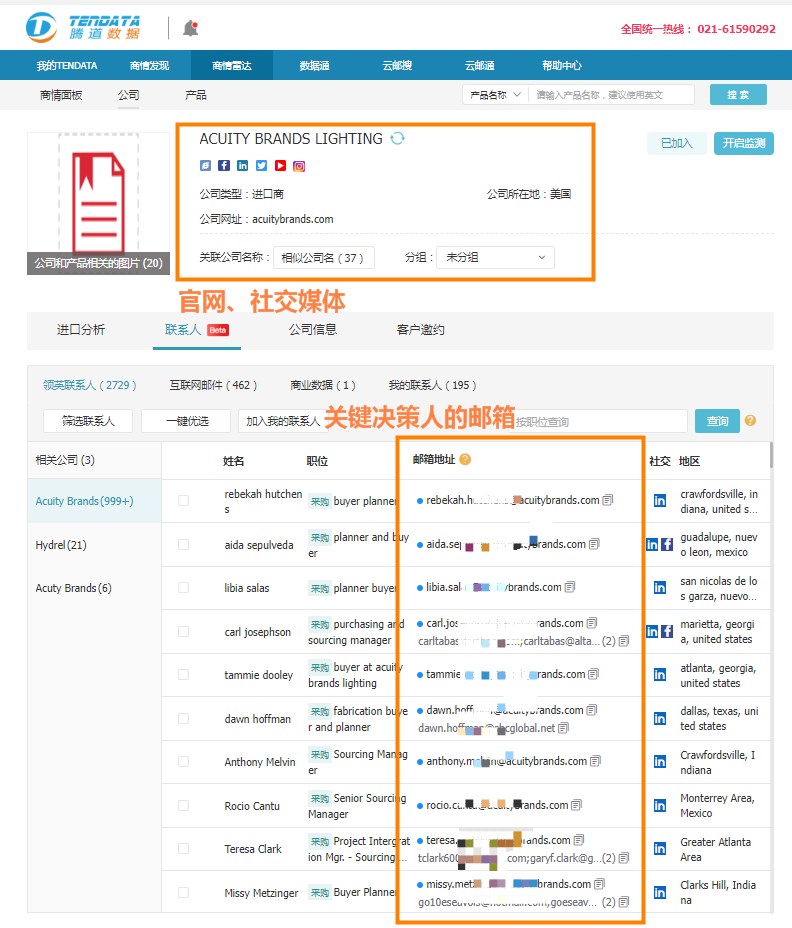This screenshot has height=928, width=792.
Task: Click the 搜索 search button
Action: pos(738,95)
